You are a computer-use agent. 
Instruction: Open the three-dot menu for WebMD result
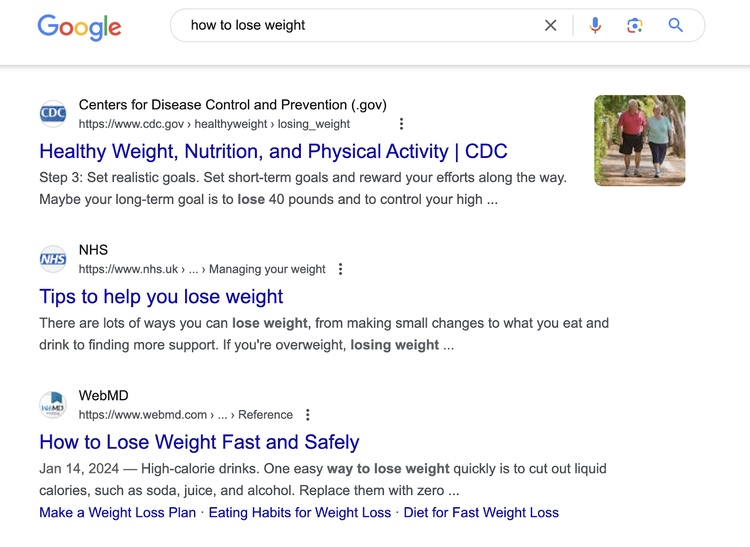[x=308, y=415]
